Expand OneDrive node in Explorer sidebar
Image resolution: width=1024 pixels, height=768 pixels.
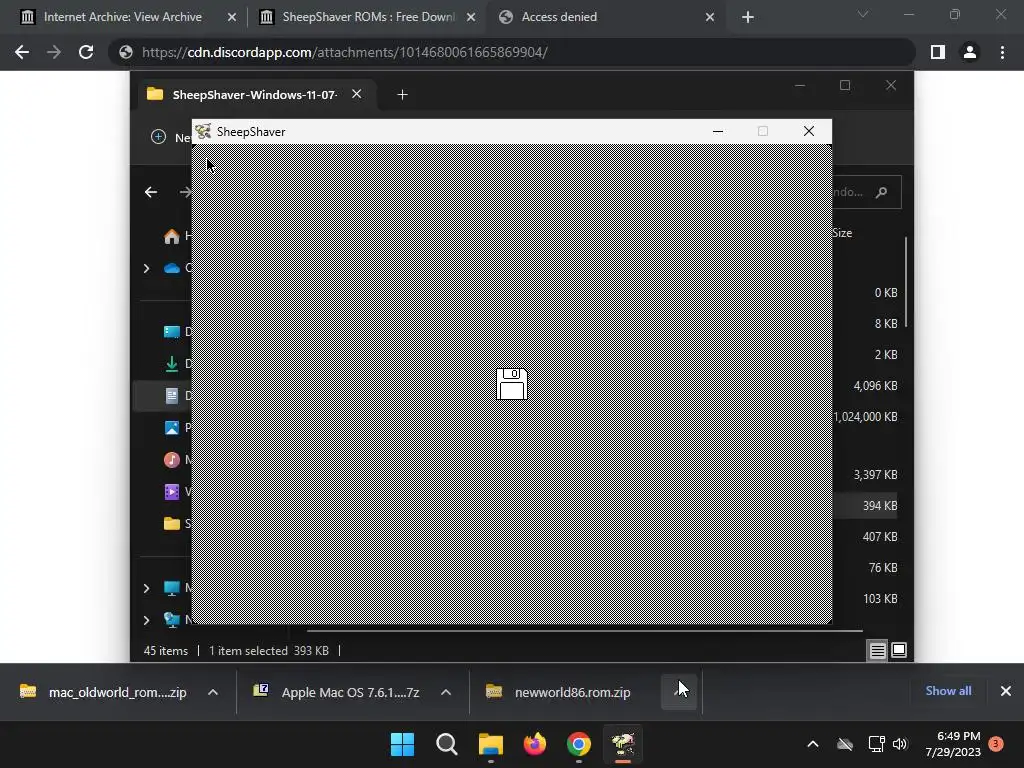(x=146, y=268)
